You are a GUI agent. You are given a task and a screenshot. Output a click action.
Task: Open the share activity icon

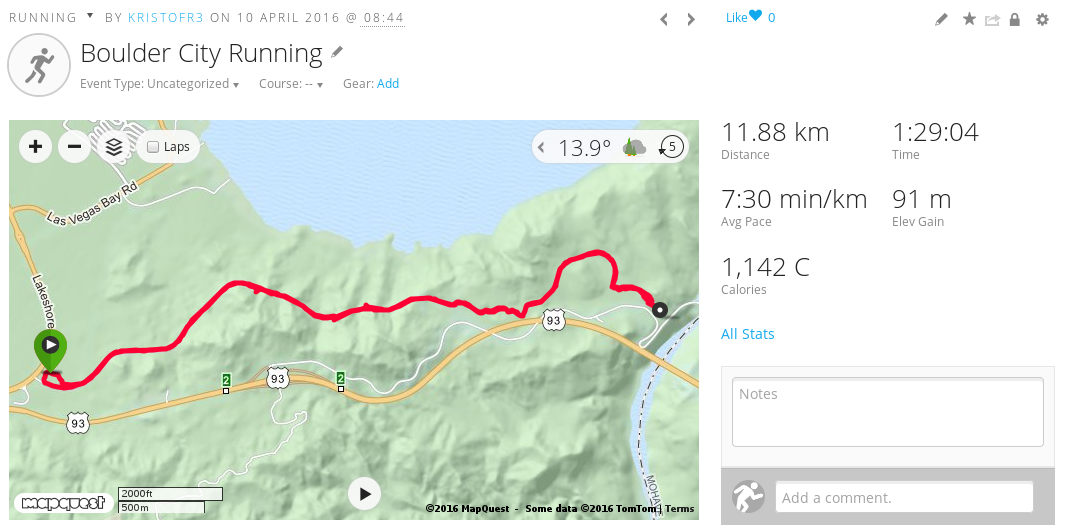pos(992,20)
